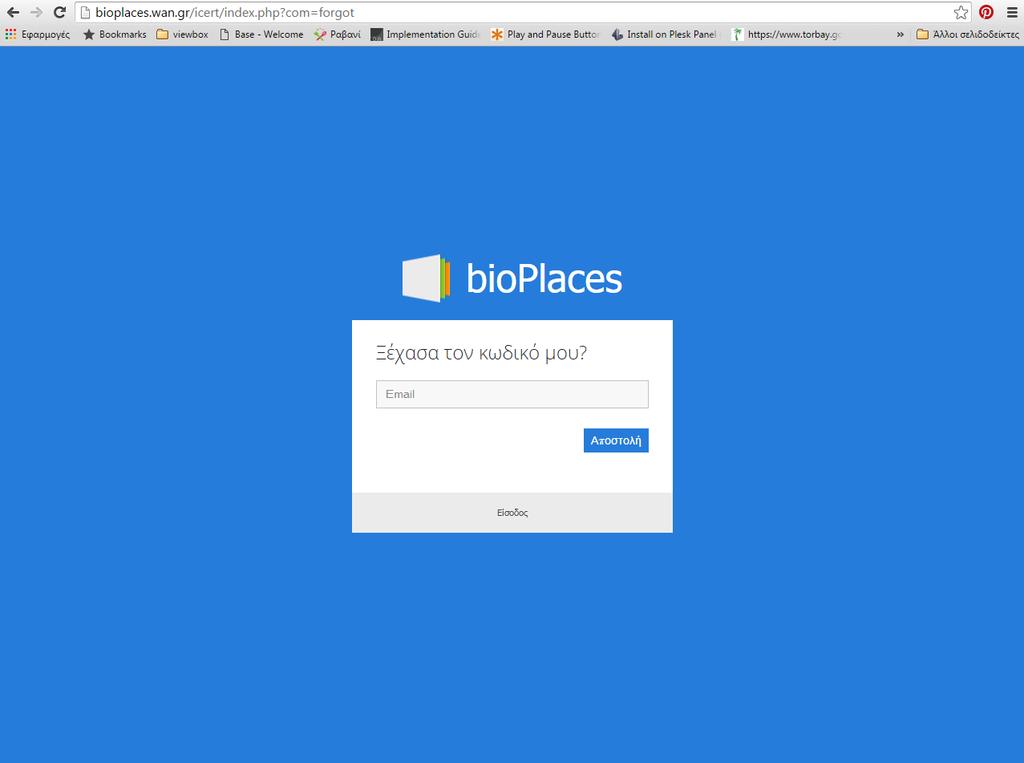Screen dimensions: 1024x763
Task: Open the Pinterest extension icon
Action: click(986, 12)
